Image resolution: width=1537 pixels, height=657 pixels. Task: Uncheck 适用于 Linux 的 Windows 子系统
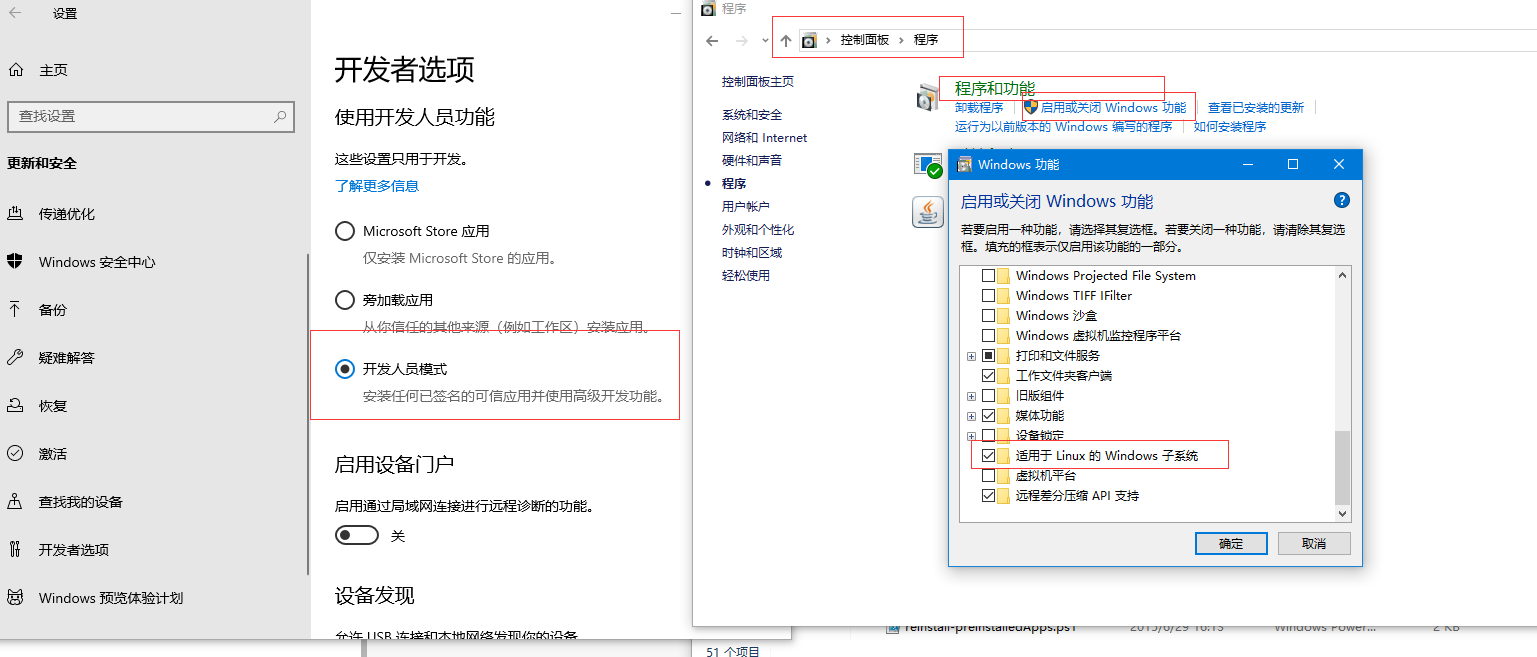tap(987, 455)
